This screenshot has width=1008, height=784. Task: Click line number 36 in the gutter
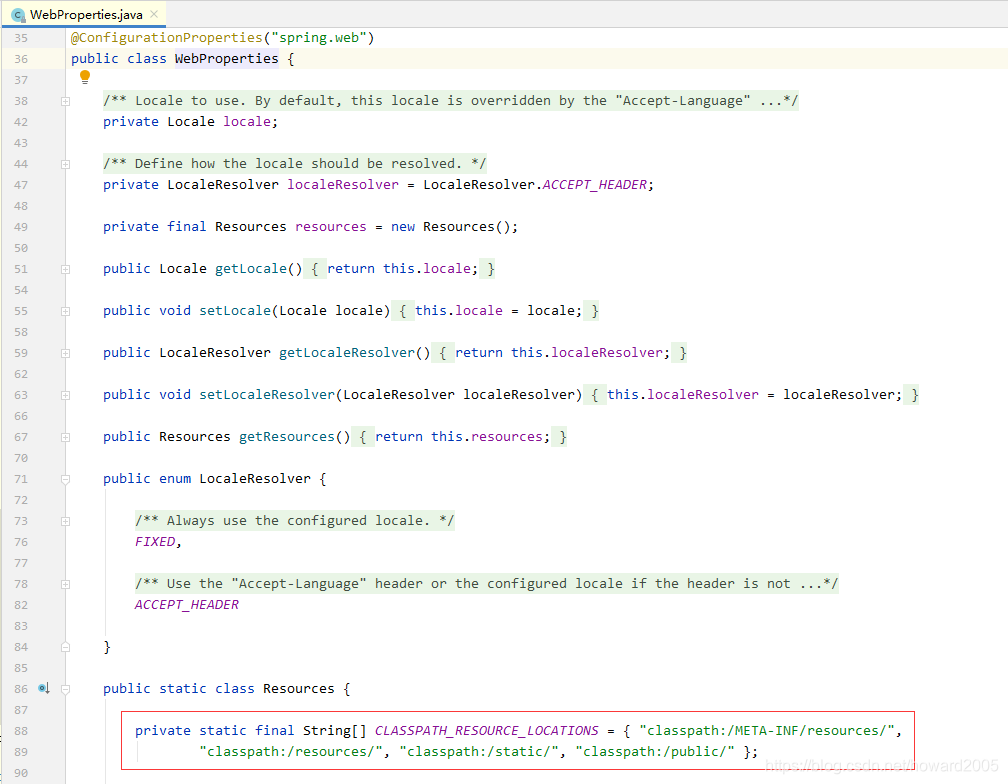click(21, 59)
